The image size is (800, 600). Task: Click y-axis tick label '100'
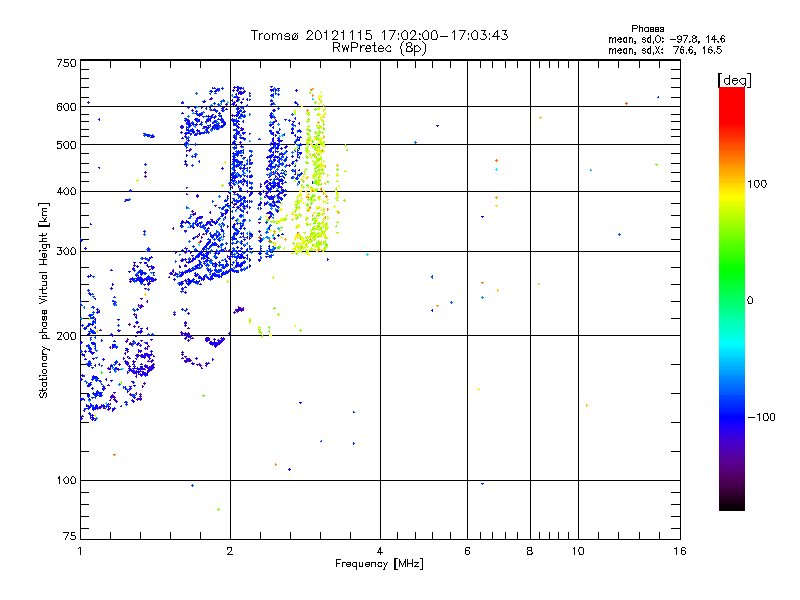tap(66, 480)
